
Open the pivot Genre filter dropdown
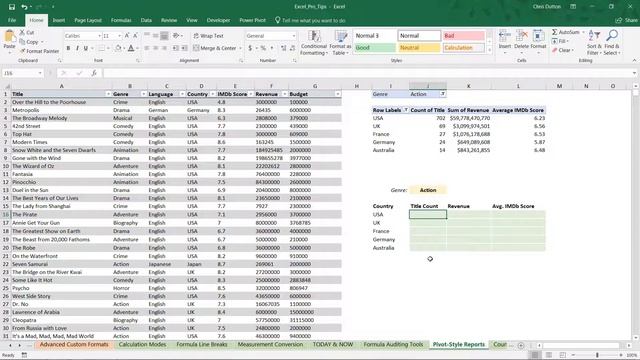[442, 94]
